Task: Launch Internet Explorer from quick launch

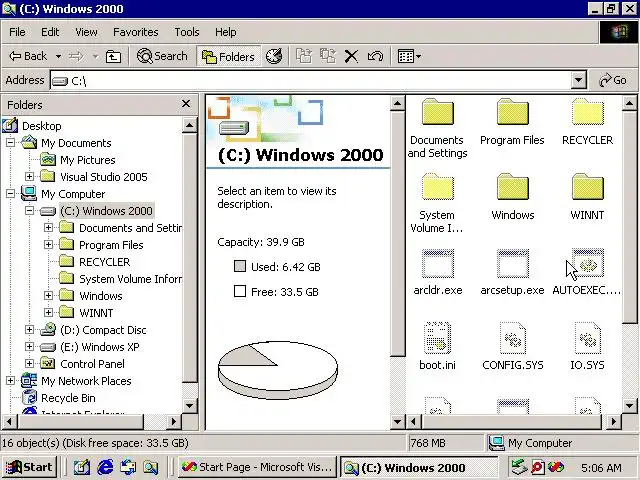Action: click(x=105, y=467)
